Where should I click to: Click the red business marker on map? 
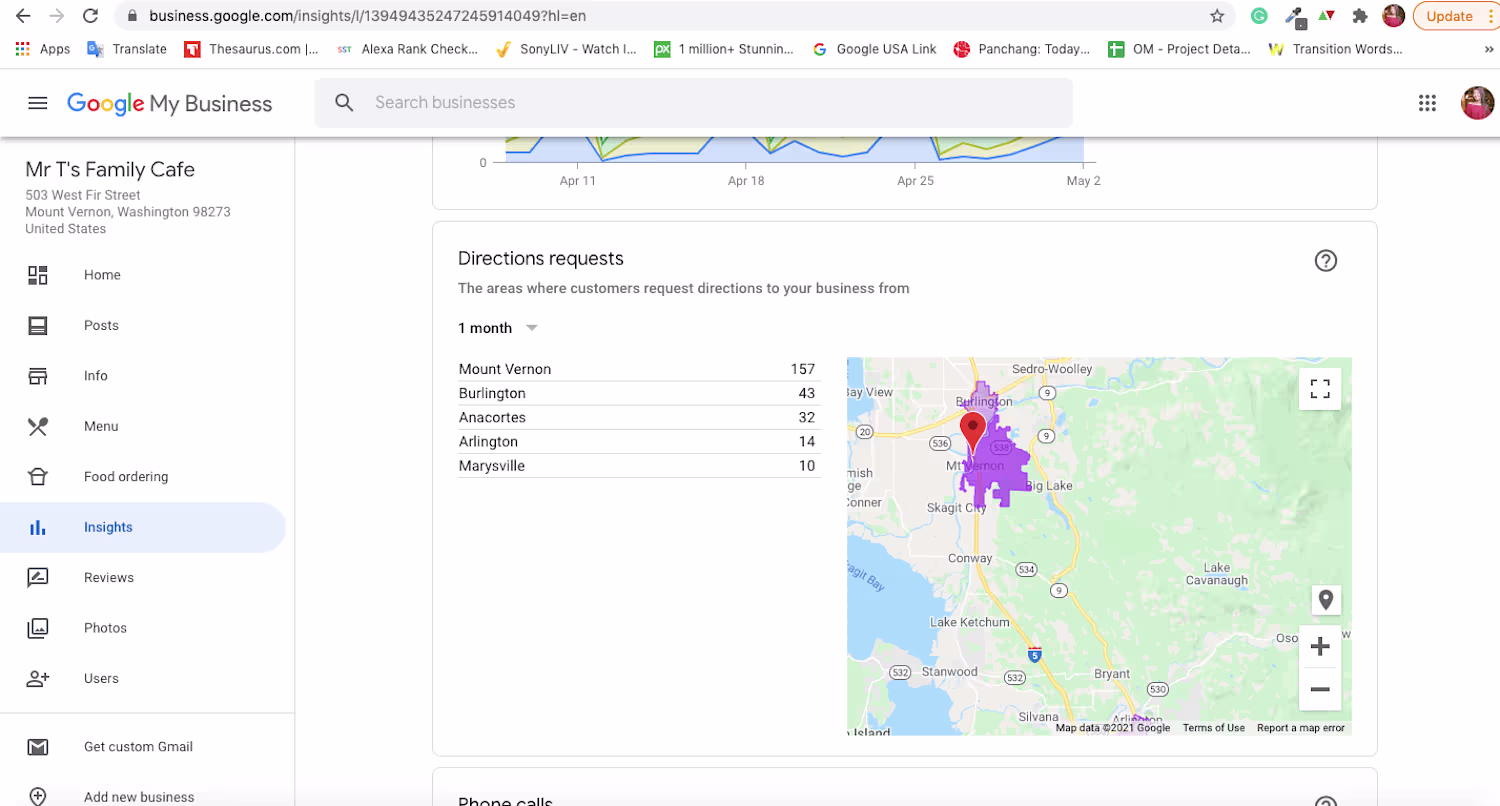[971, 431]
